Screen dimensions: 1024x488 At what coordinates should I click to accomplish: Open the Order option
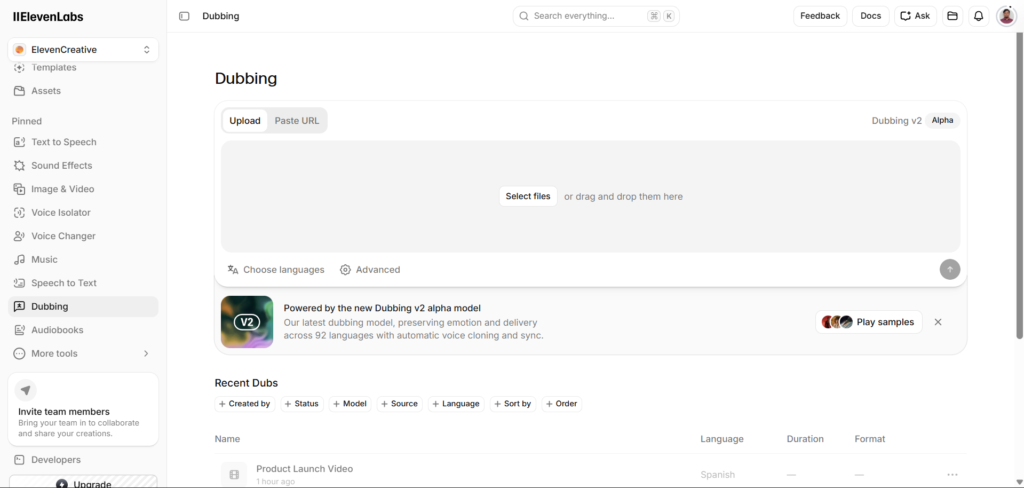point(562,404)
